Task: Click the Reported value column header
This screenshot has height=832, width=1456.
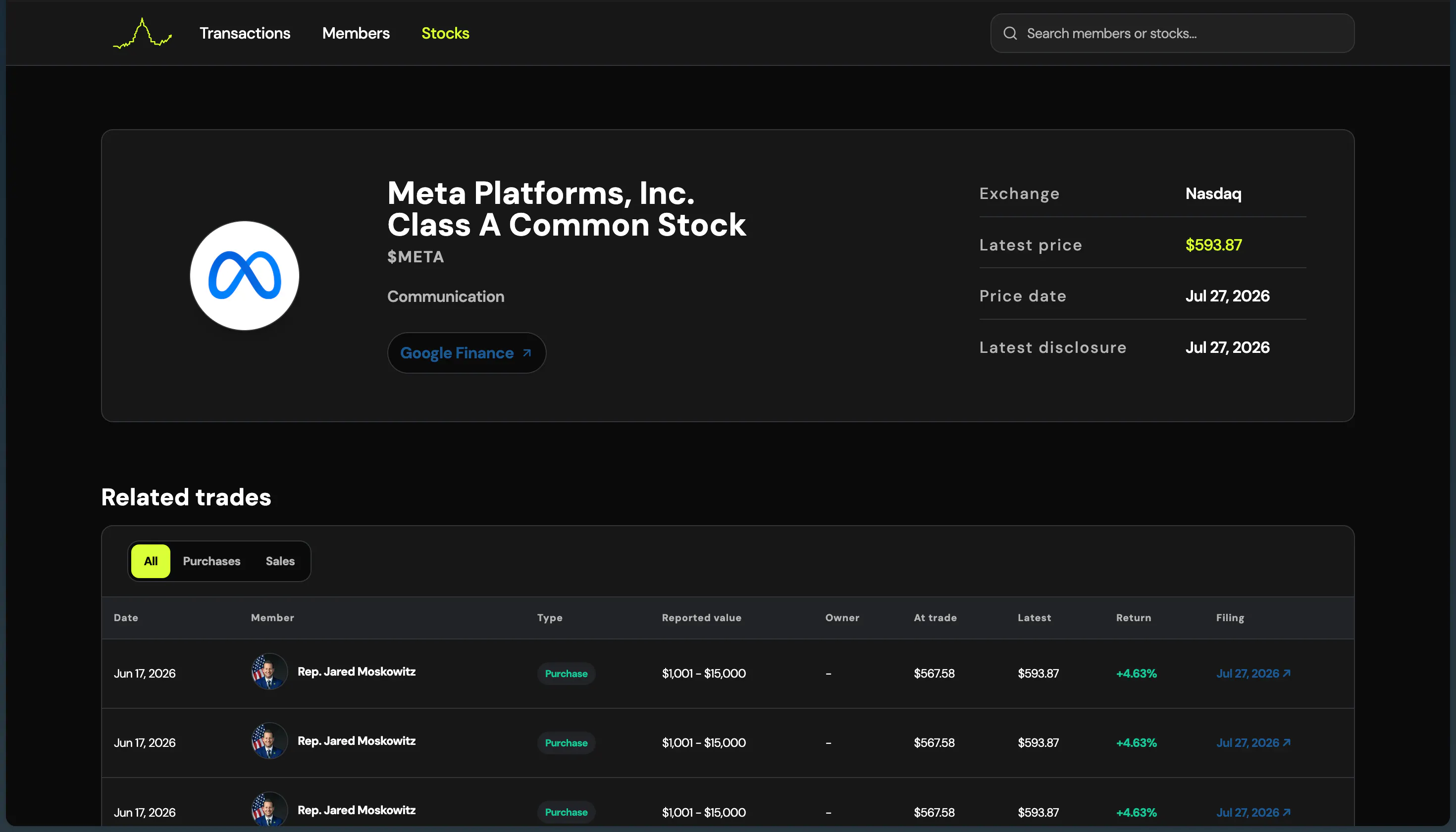Action: pos(701,618)
